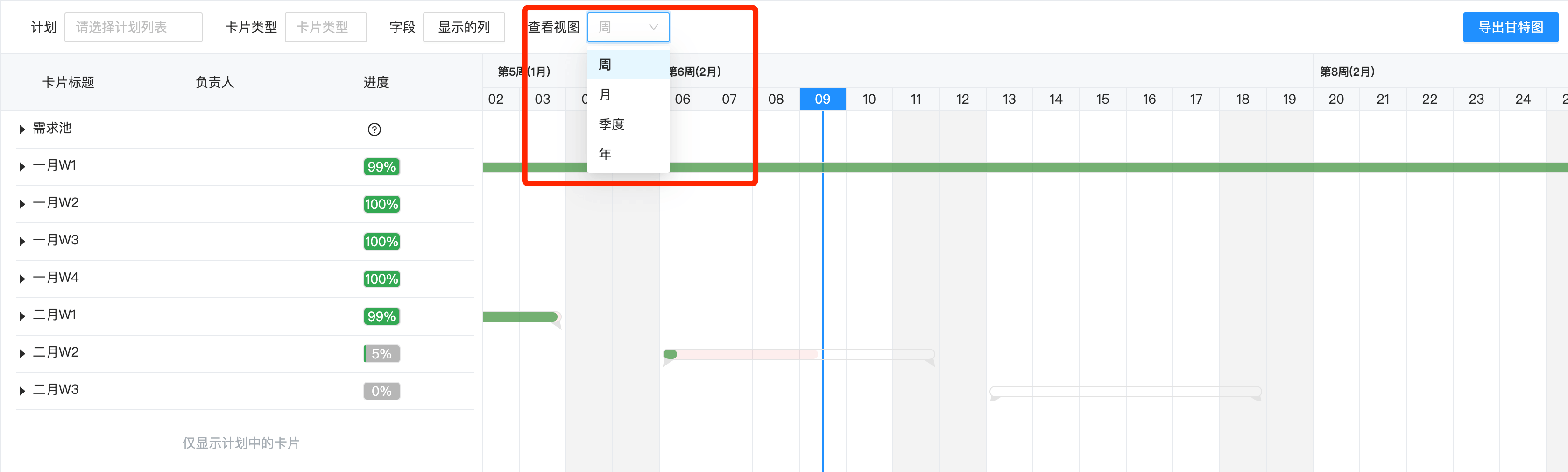Click the 请选择计划列表 input field
1568x472 pixels.
pyautogui.click(x=133, y=27)
